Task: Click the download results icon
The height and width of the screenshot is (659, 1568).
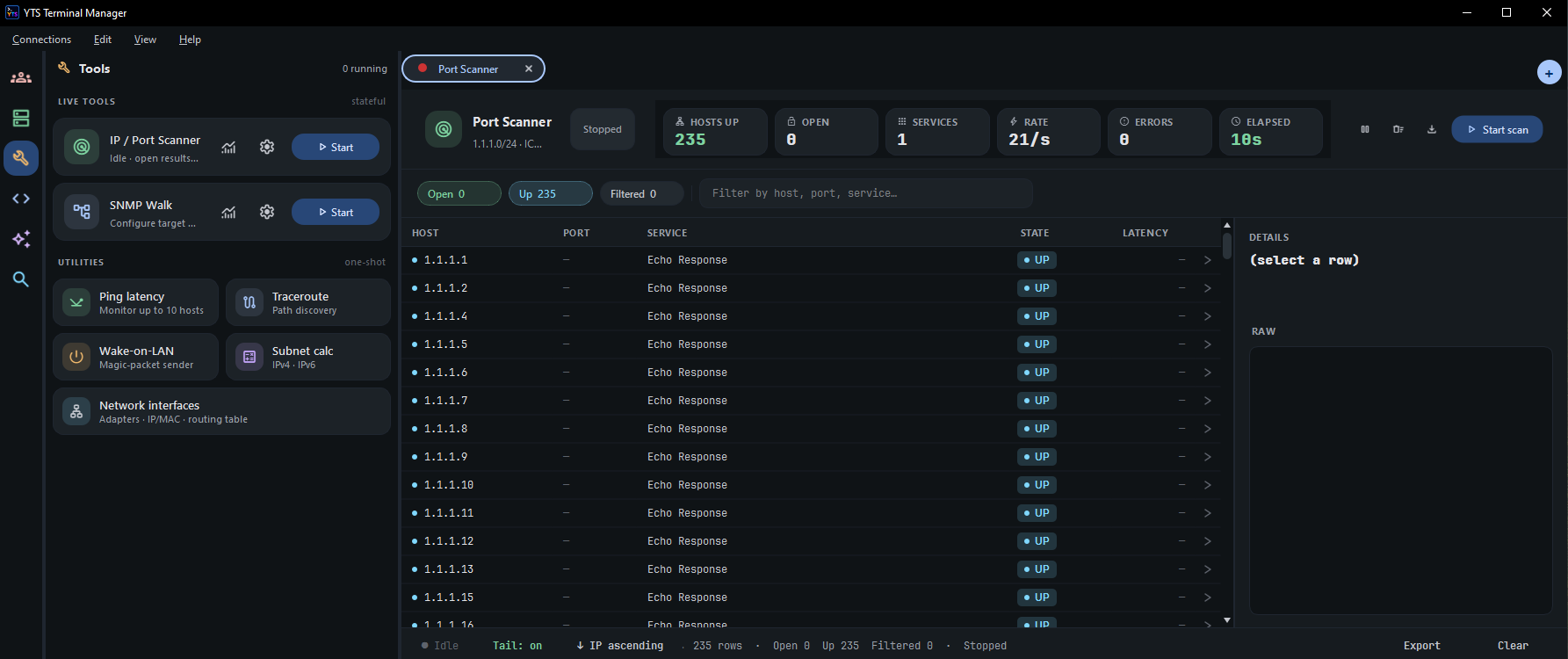Action: 1432,129
